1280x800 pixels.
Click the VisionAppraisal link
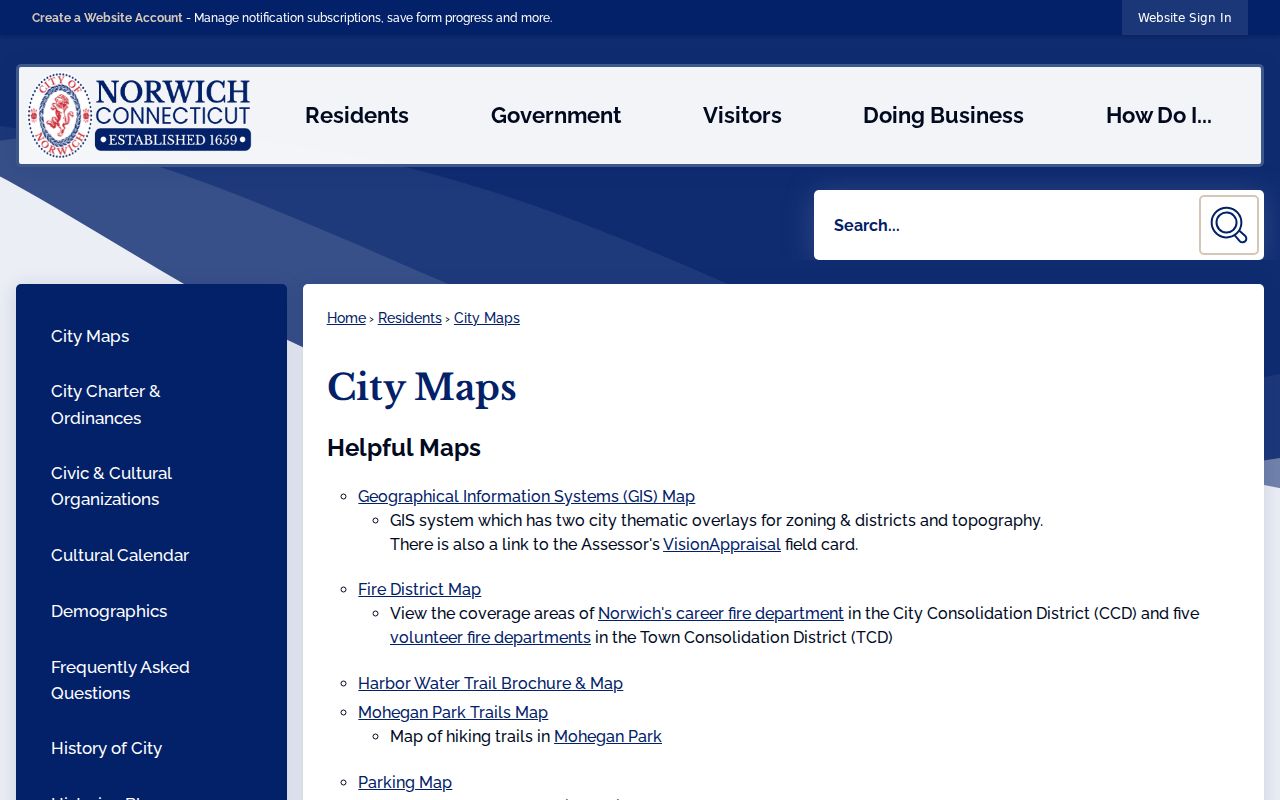pos(722,544)
